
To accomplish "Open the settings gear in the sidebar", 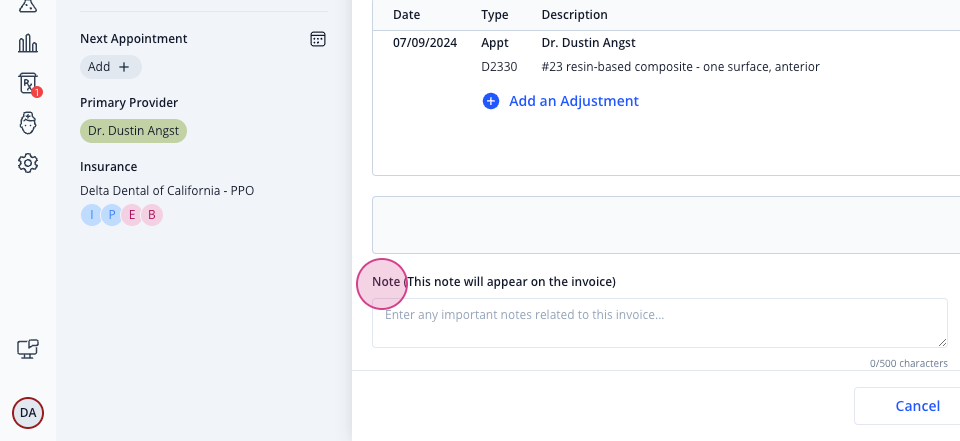I will tap(28, 163).
